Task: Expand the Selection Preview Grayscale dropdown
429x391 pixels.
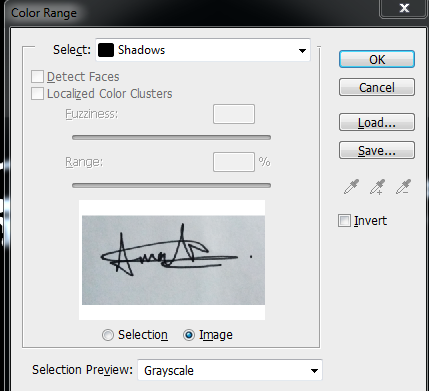Action: 230,370
